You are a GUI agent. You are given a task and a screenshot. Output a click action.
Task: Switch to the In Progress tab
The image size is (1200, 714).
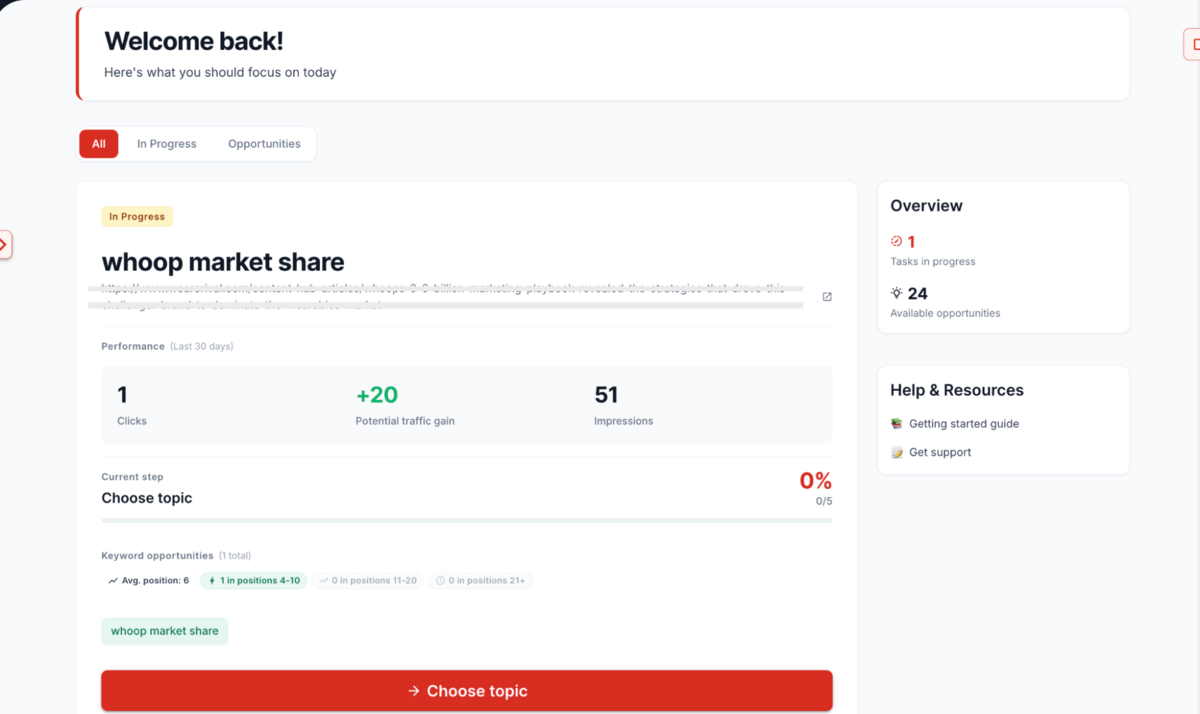point(167,144)
